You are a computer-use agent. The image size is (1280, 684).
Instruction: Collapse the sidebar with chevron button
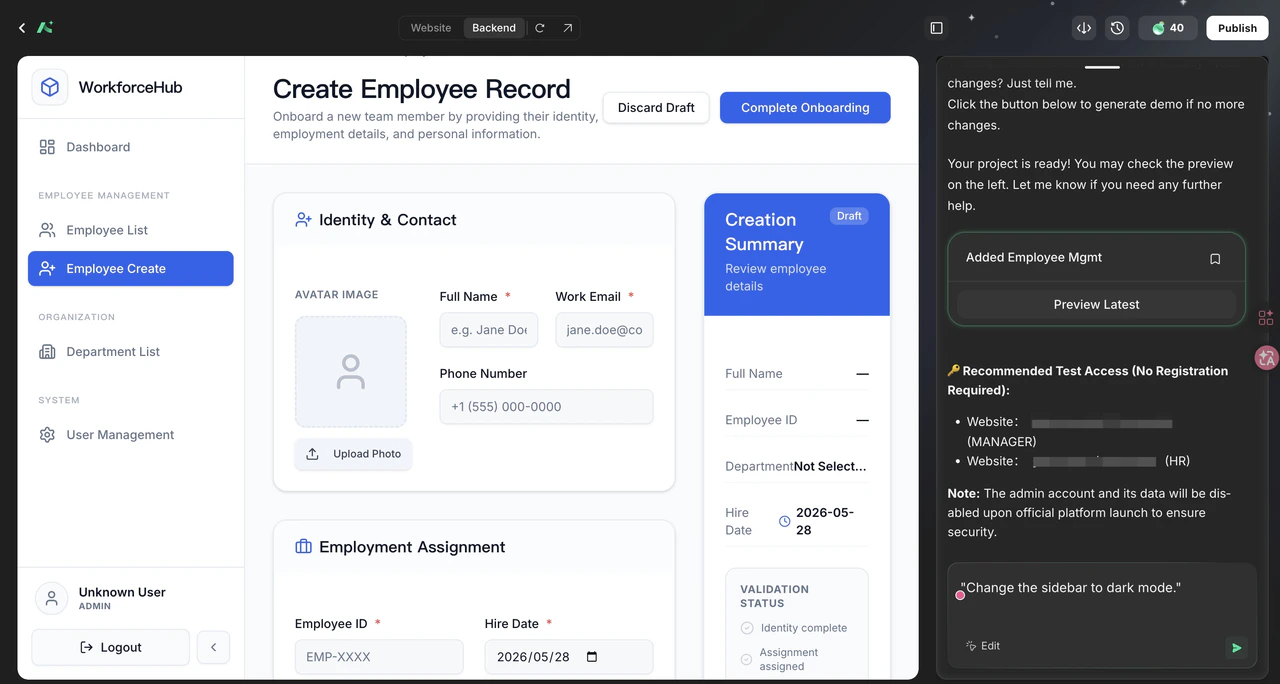point(213,647)
